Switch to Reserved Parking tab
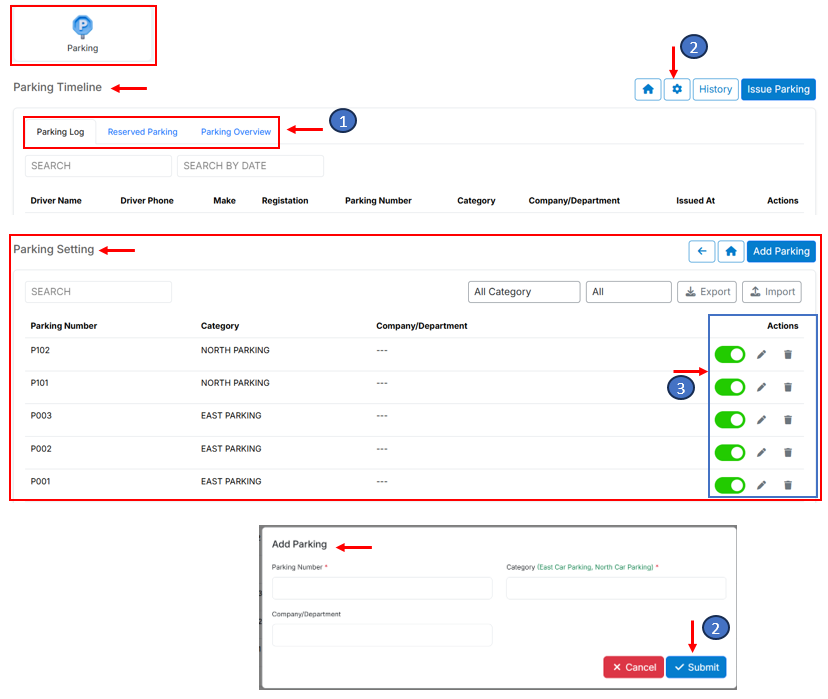This screenshot has width=828, height=699. point(142,132)
